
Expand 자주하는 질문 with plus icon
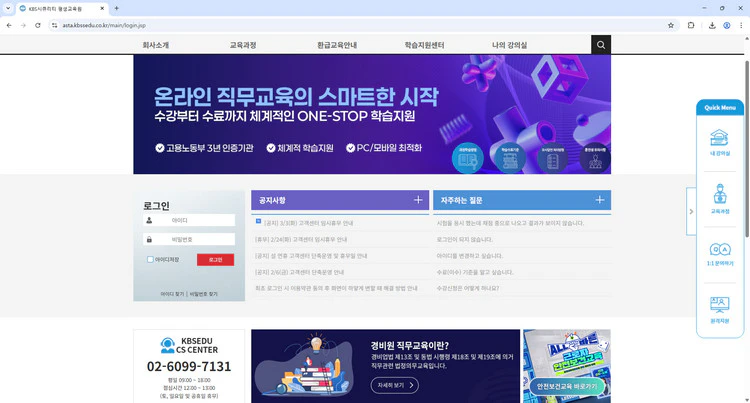coord(600,200)
